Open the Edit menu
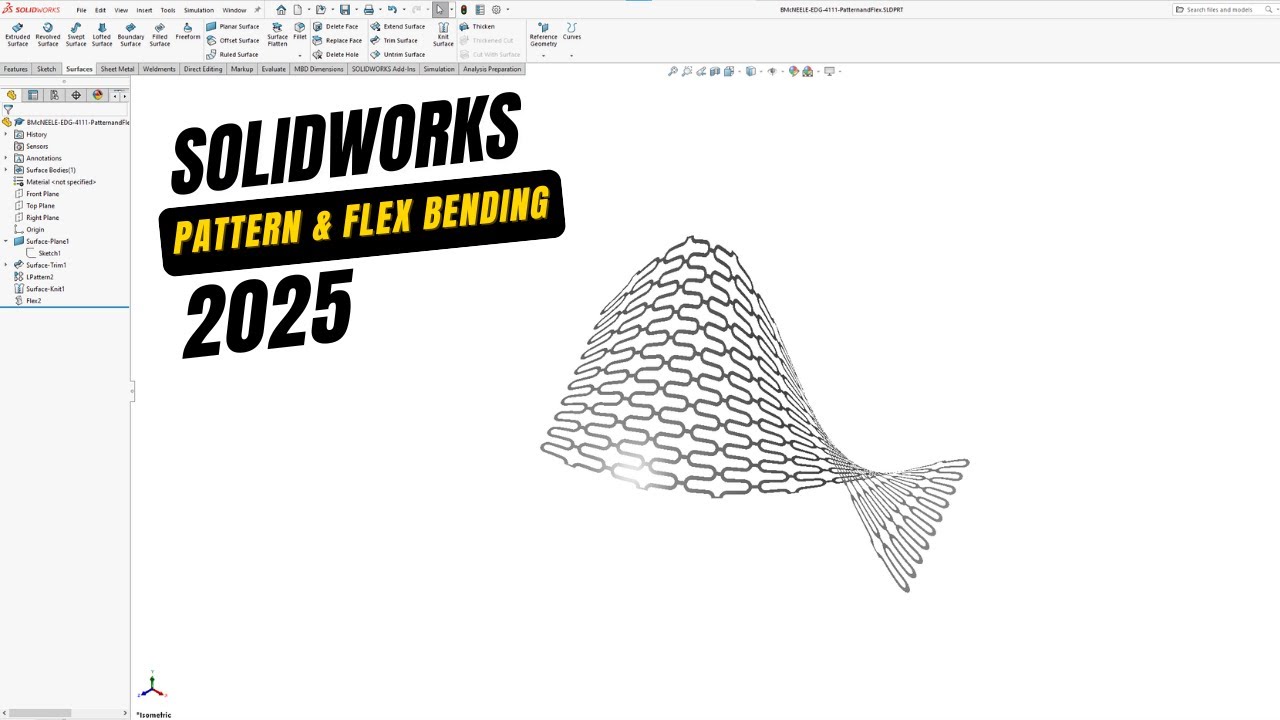Viewport: 1280px width, 720px height. pos(100,10)
